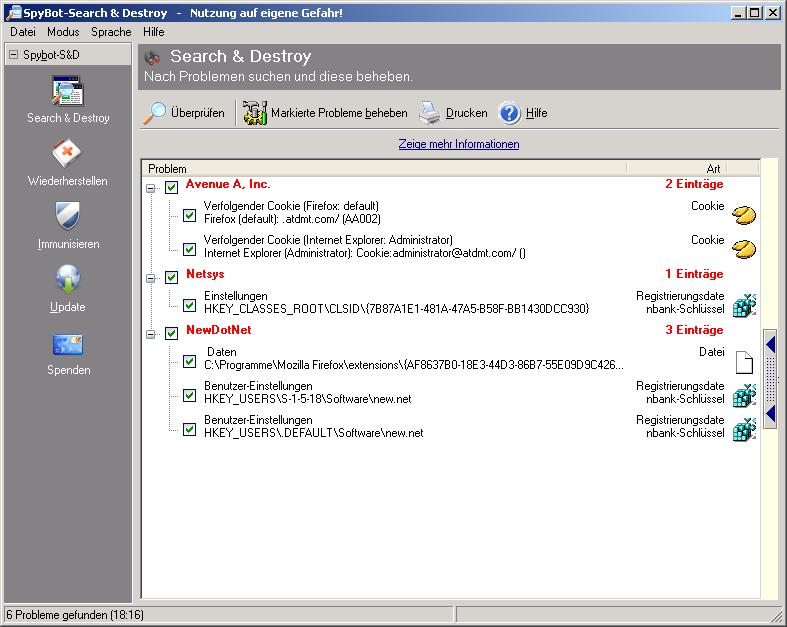Click the Zeige mehr Informationen link

pos(459,144)
